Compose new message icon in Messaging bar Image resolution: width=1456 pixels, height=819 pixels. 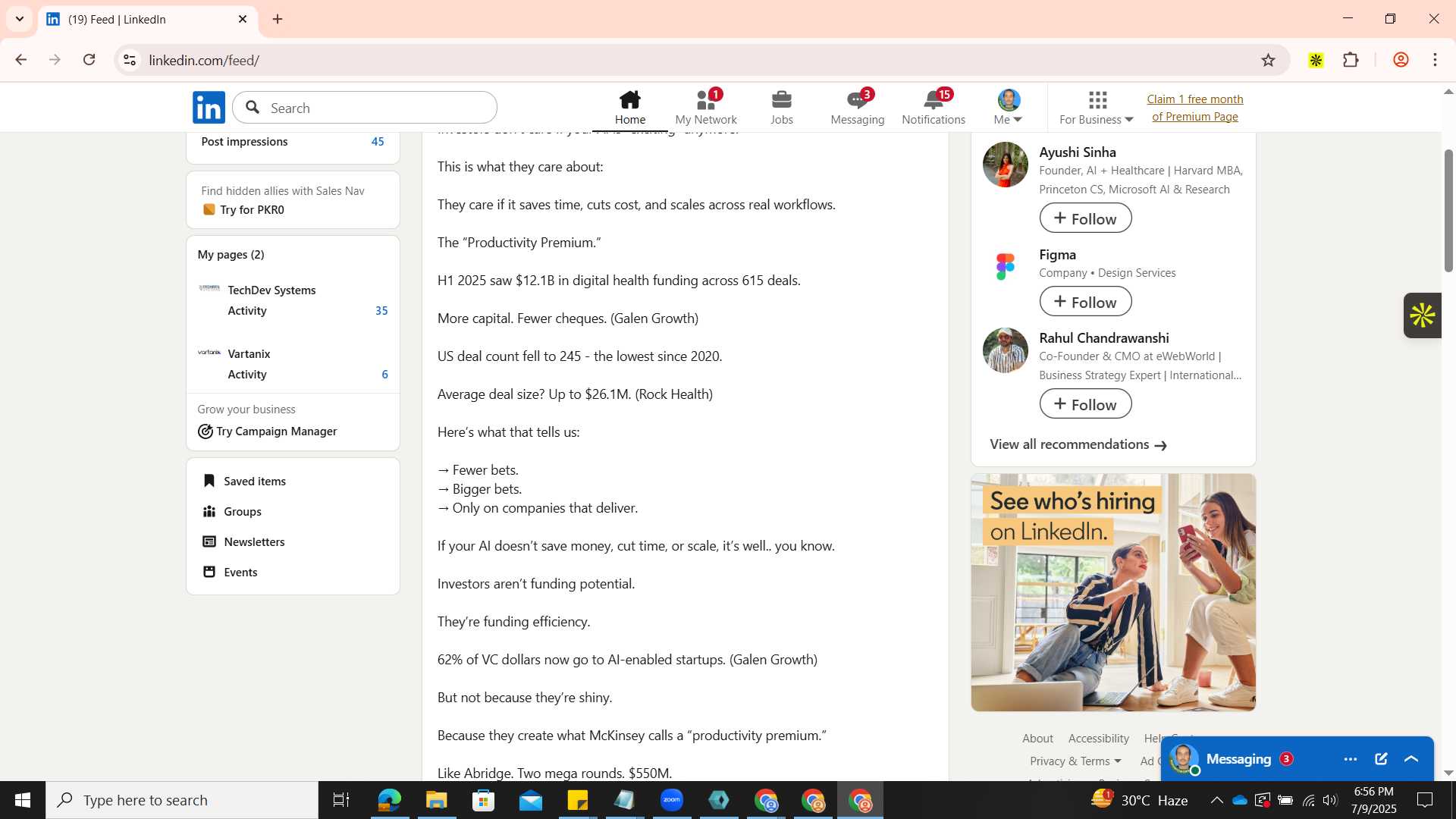point(1381,759)
